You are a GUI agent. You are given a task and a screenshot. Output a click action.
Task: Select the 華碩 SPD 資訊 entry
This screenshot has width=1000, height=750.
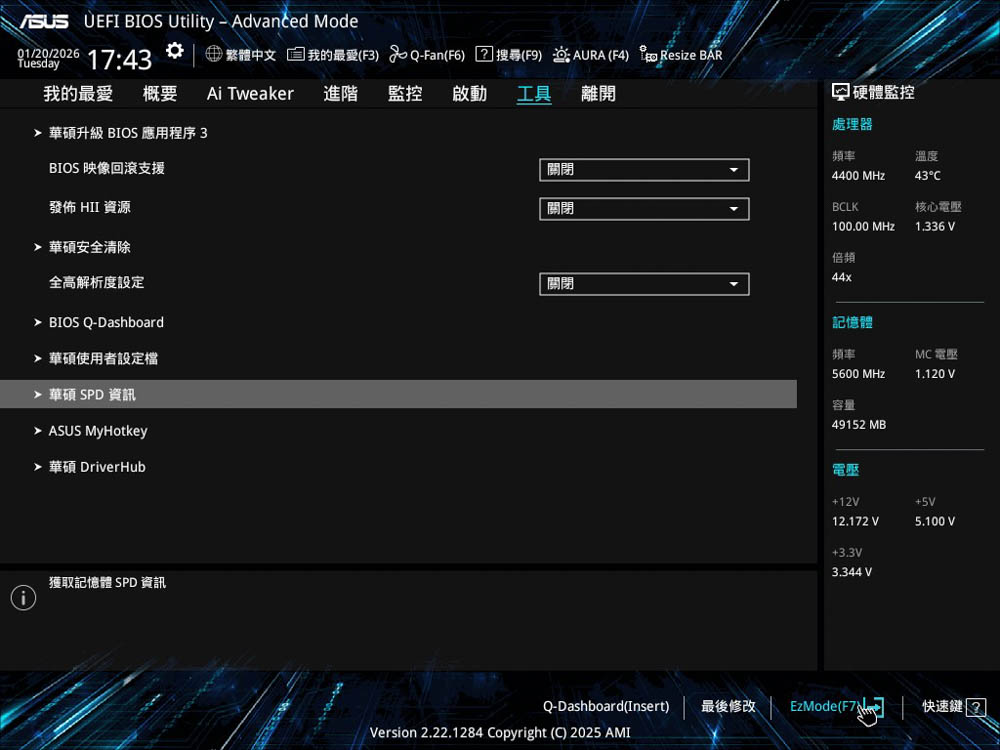point(92,395)
